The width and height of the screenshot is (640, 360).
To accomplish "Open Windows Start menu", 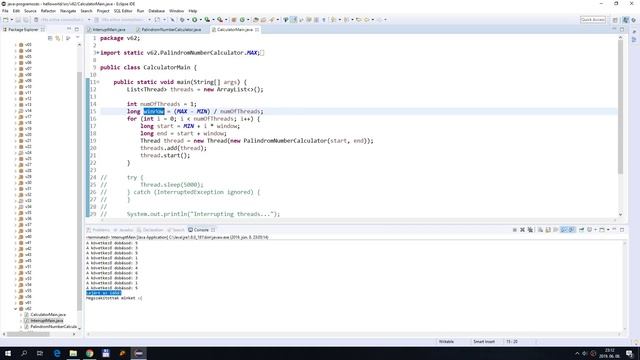I will coord(8,353).
